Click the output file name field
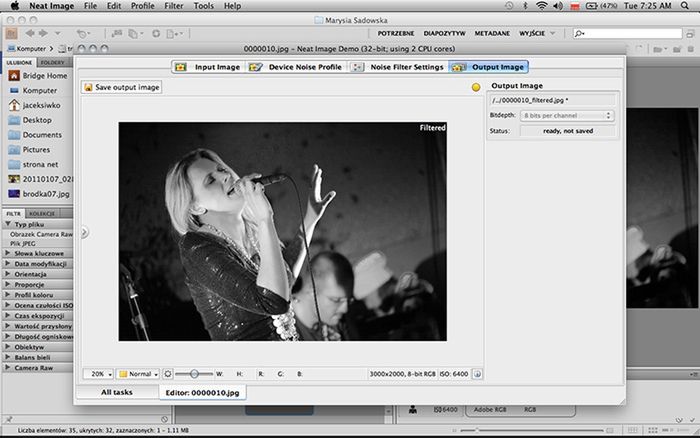The image size is (700, 438). (x=553, y=100)
